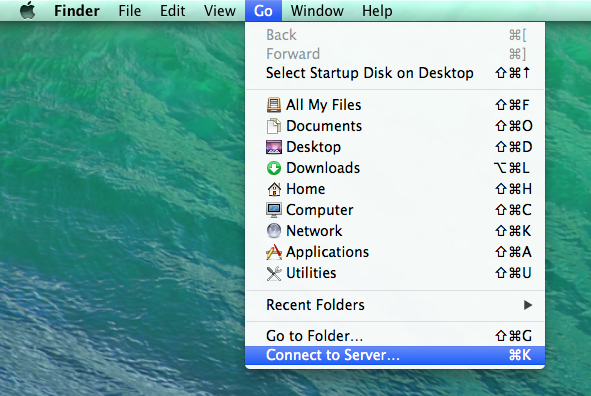The image size is (591, 396).
Task: Choose Select Startup Disk on Desktop
Action: point(395,73)
